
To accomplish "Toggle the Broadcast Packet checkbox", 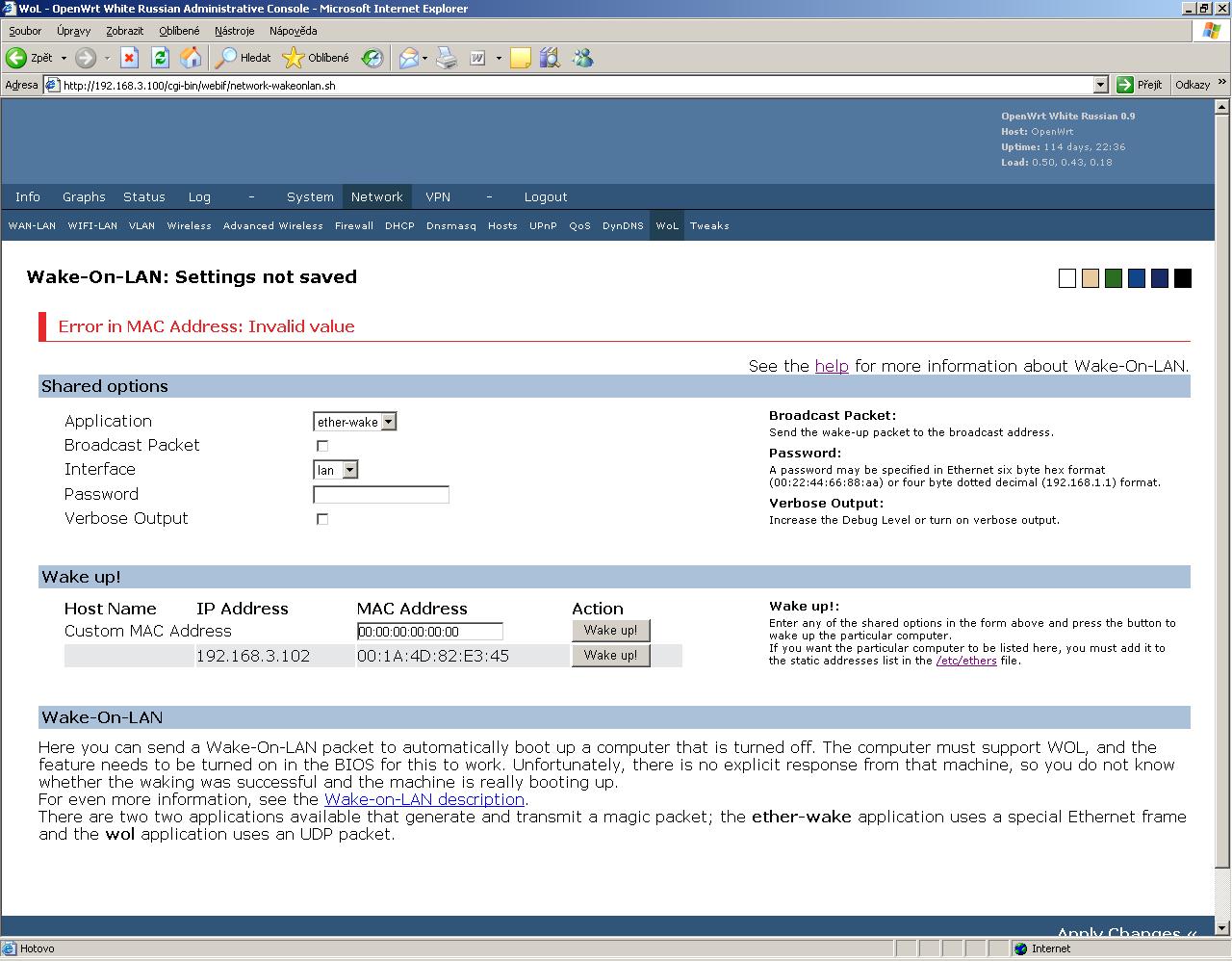I will click(x=322, y=446).
